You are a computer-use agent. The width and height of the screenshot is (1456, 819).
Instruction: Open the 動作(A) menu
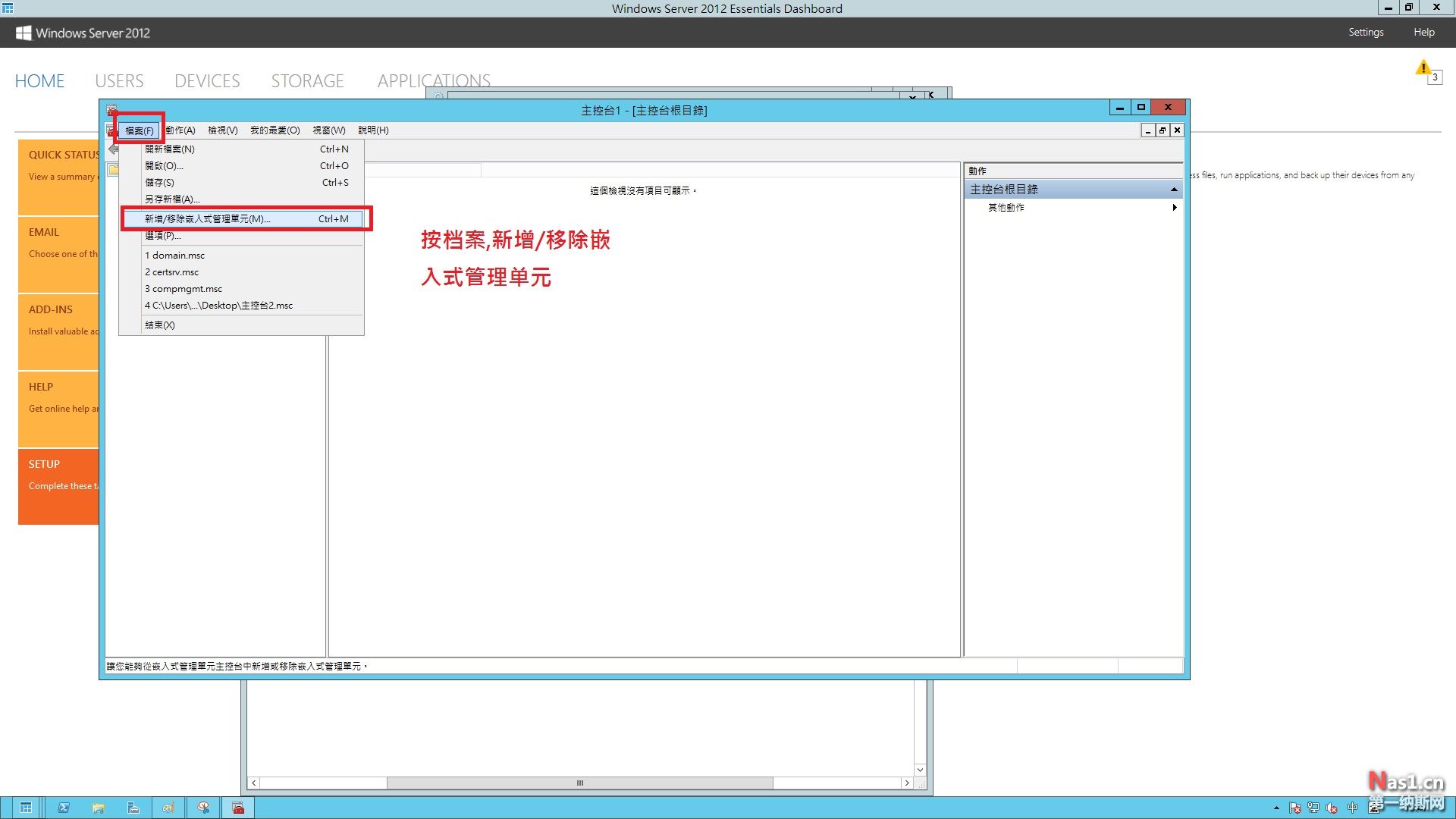pos(180,130)
